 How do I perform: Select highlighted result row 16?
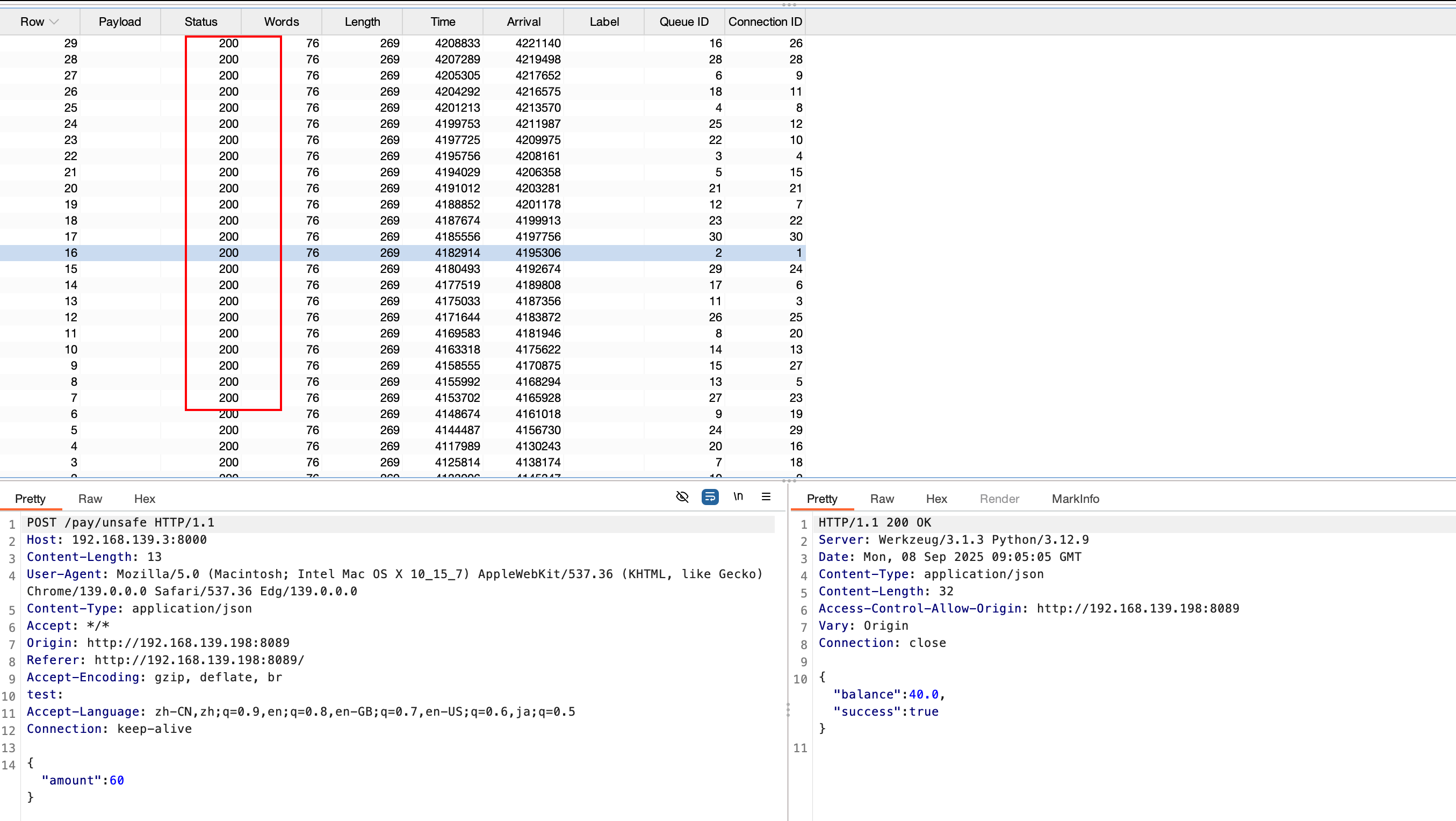402,253
